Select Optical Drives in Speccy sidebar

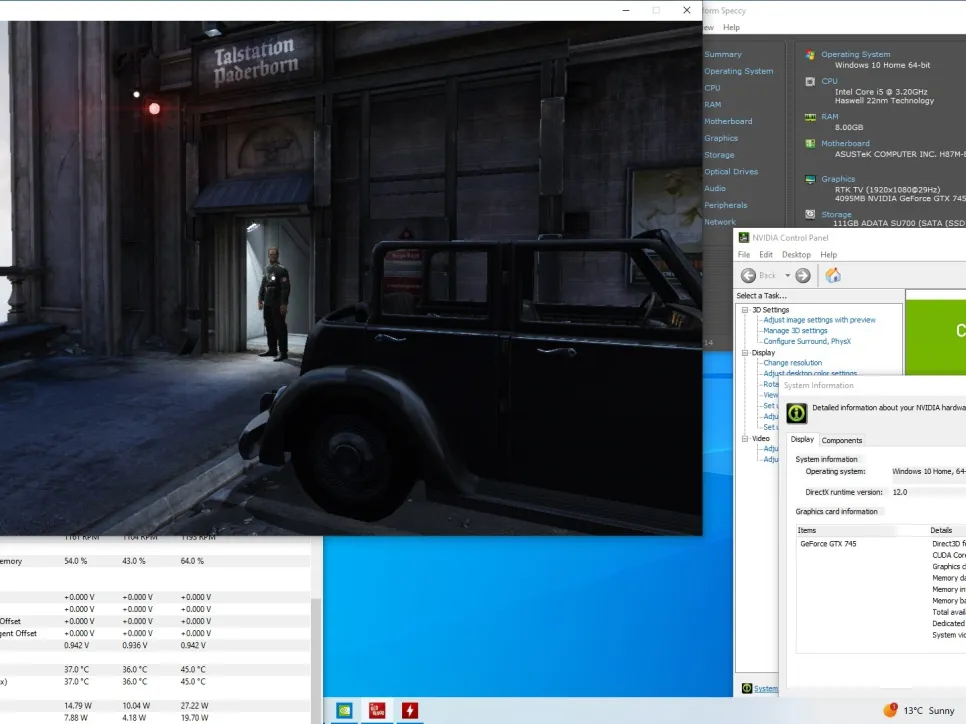point(731,171)
